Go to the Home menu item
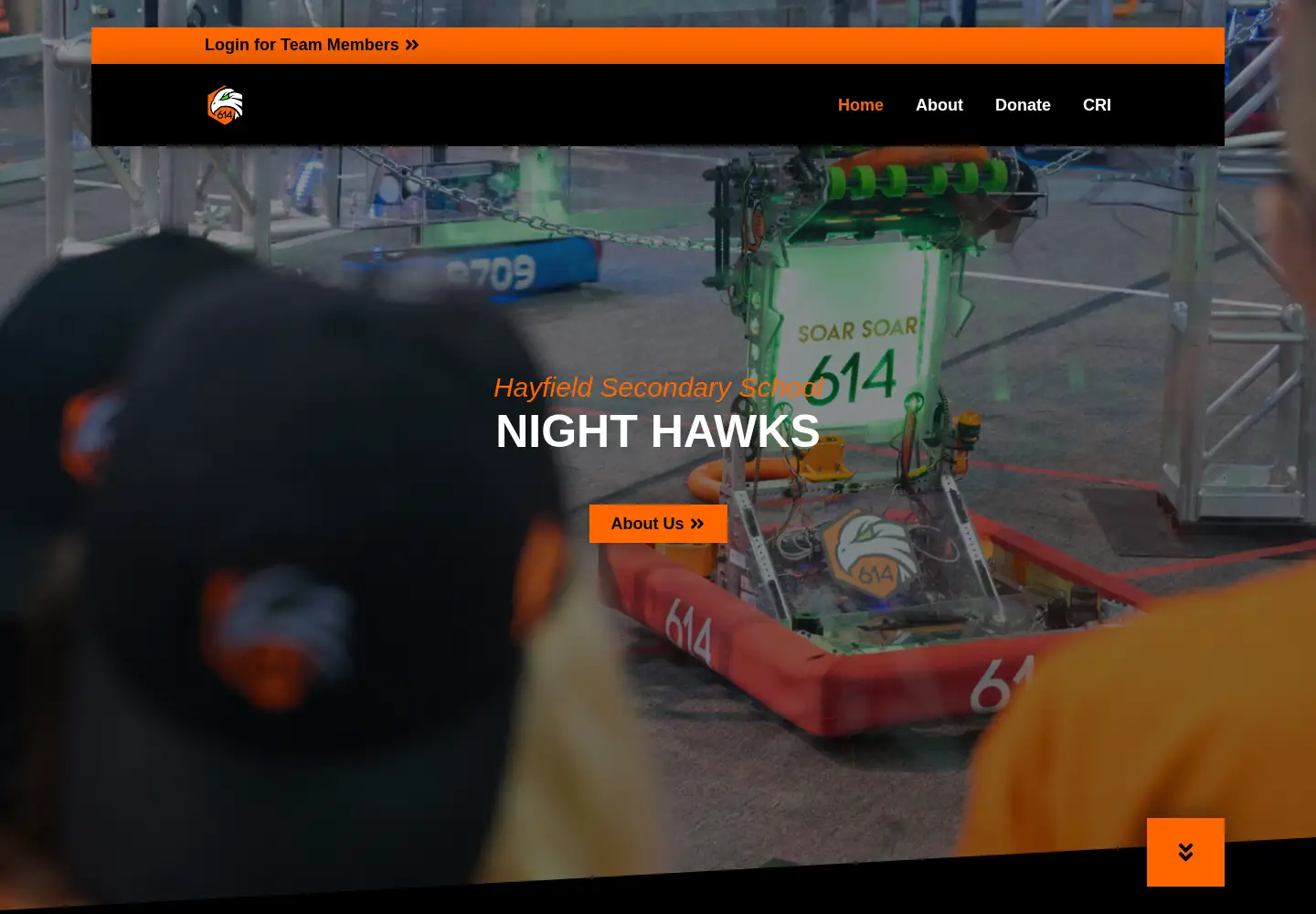1316x914 pixels. point(860,105)
